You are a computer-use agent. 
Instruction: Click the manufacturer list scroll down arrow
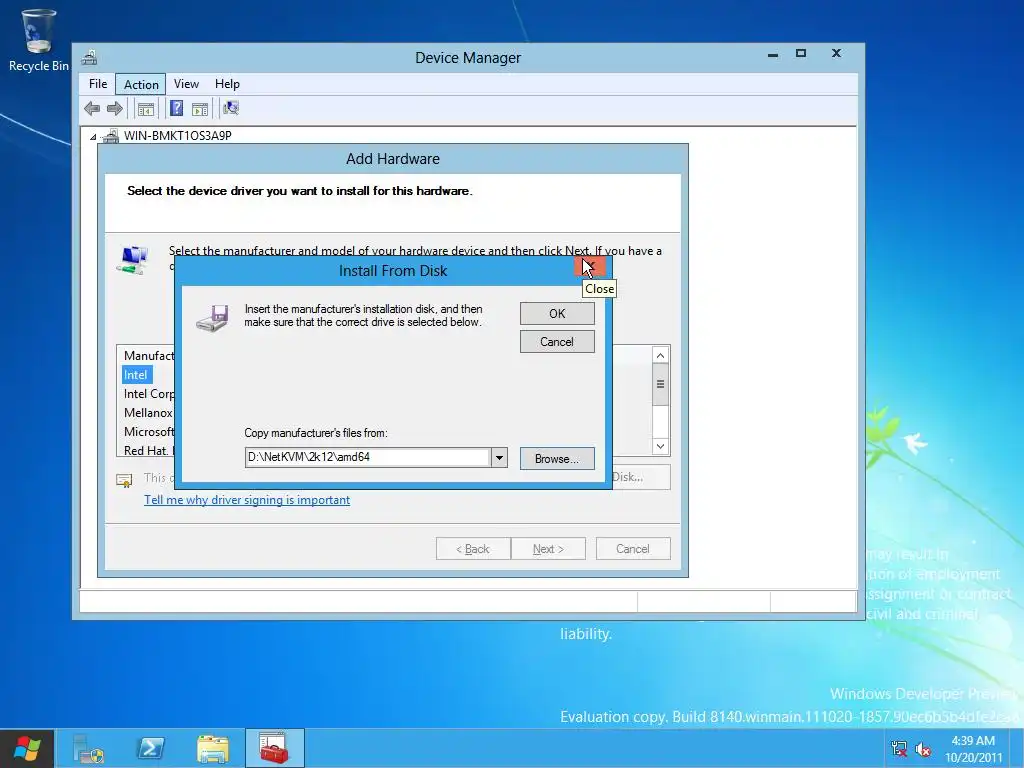click(660, 447)
